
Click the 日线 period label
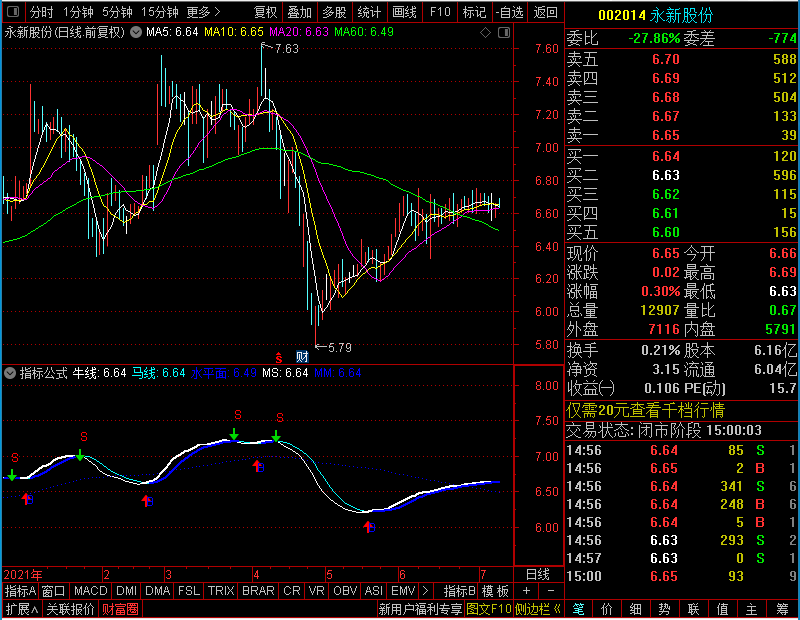pyautogui.click(x=538, y=575)
